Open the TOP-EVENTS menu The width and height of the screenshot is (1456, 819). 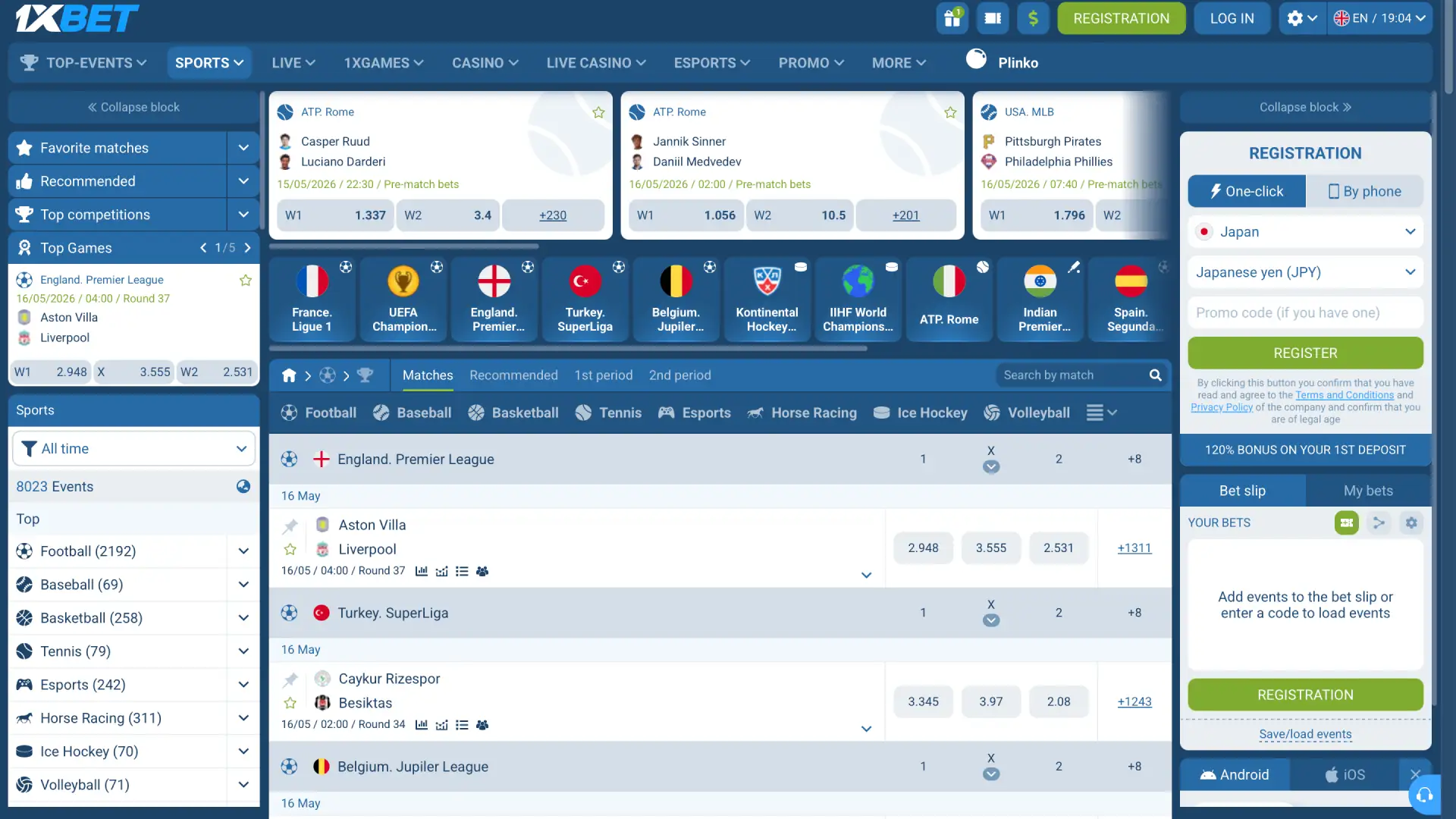83,63
